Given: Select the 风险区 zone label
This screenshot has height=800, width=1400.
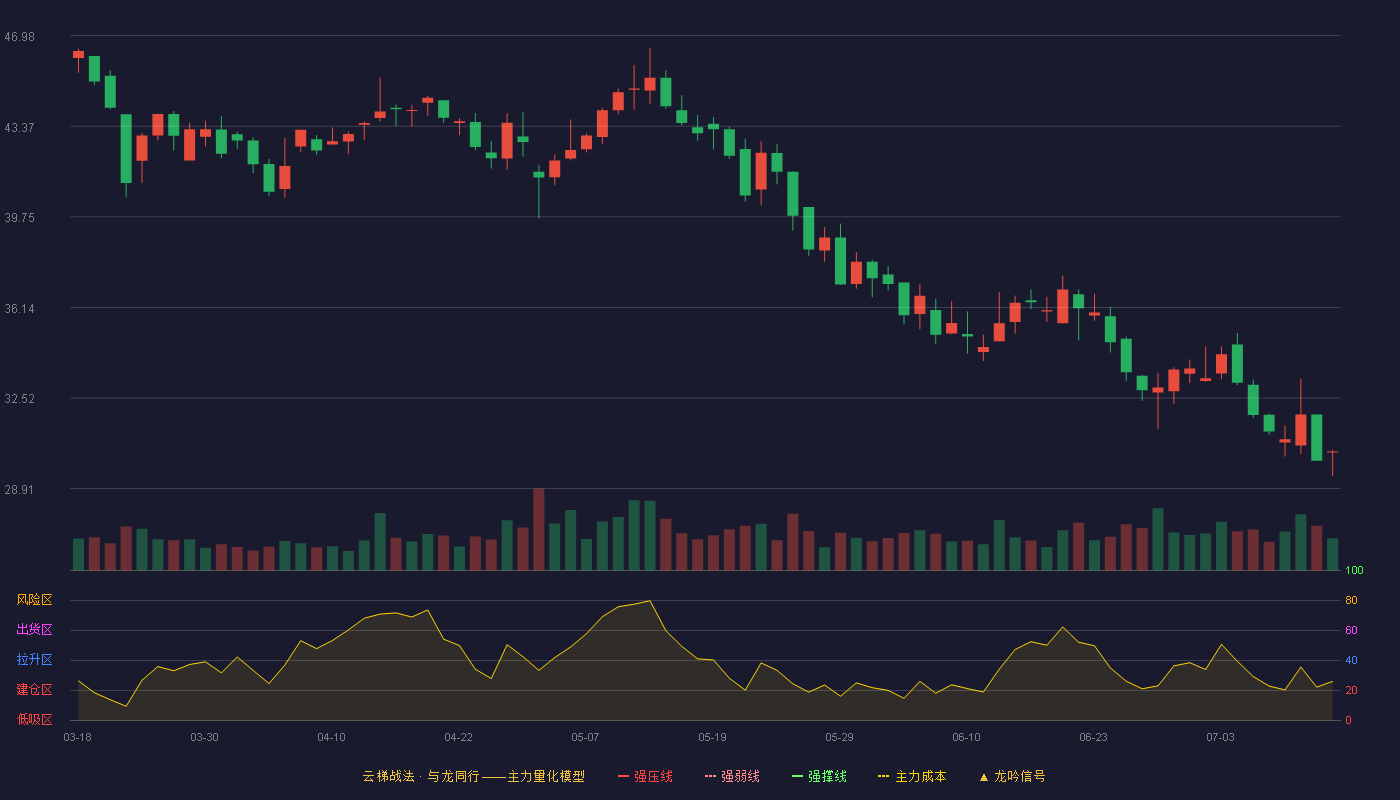Looking at the screenshot, I should coord(34,600).
